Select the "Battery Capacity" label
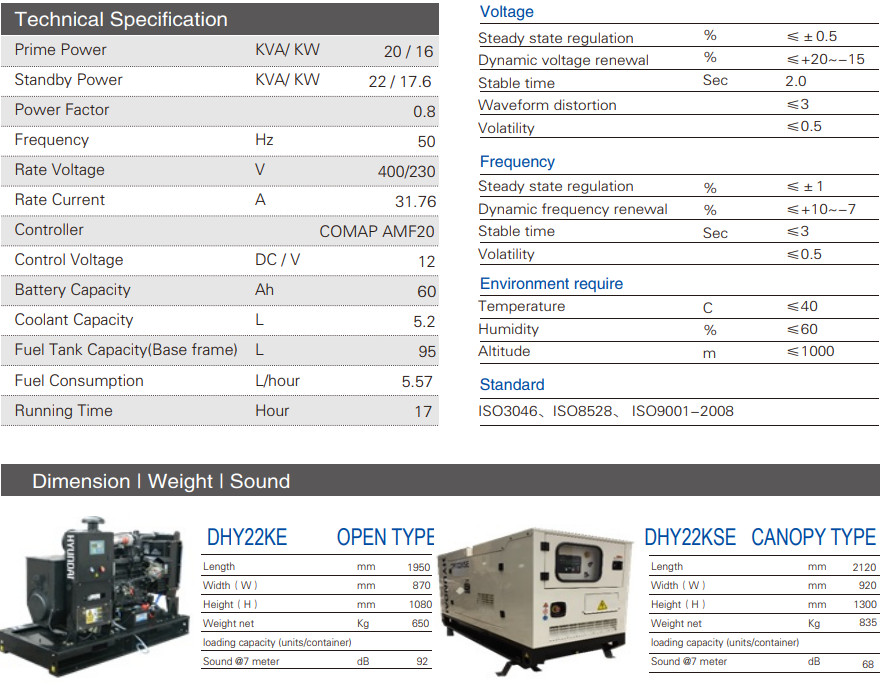The width and height of the screenshot is (881, 694). point(72,289)
